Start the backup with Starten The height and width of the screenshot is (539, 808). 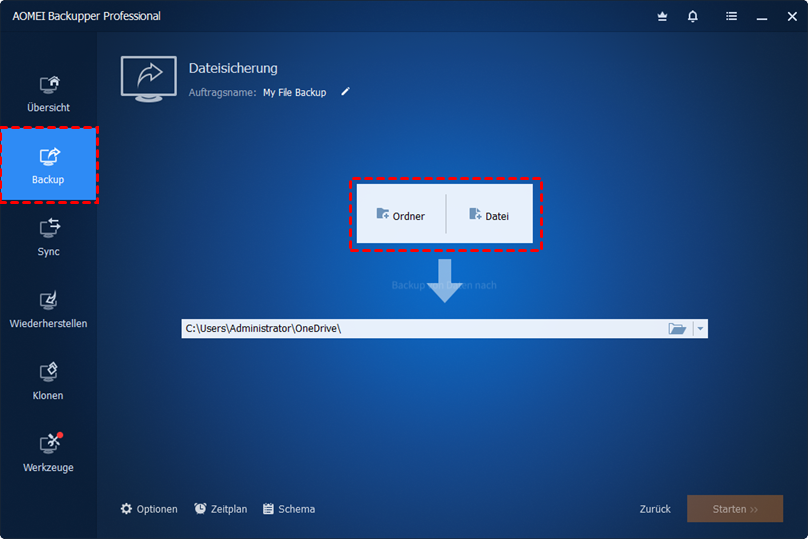[735, 509]
